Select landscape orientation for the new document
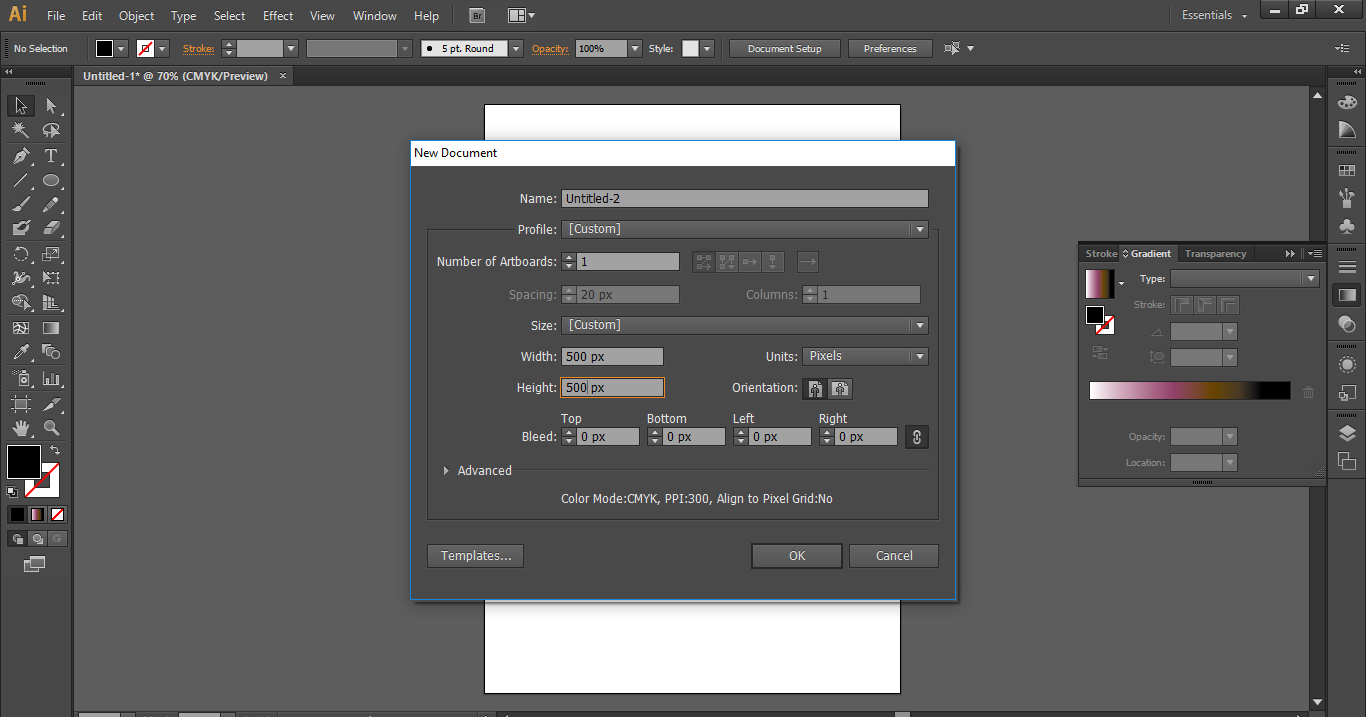This screenshot has width=1366, height=717. [x=840, y=389]
